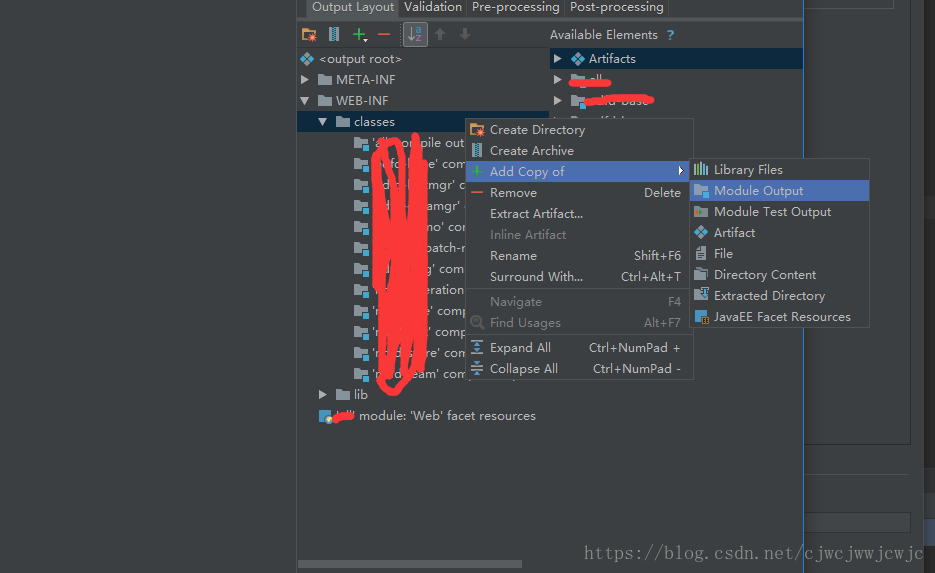The height and width of the screenshot is (573, 935).
Task: Expand the META-INF folder
Action: [305, 79]
